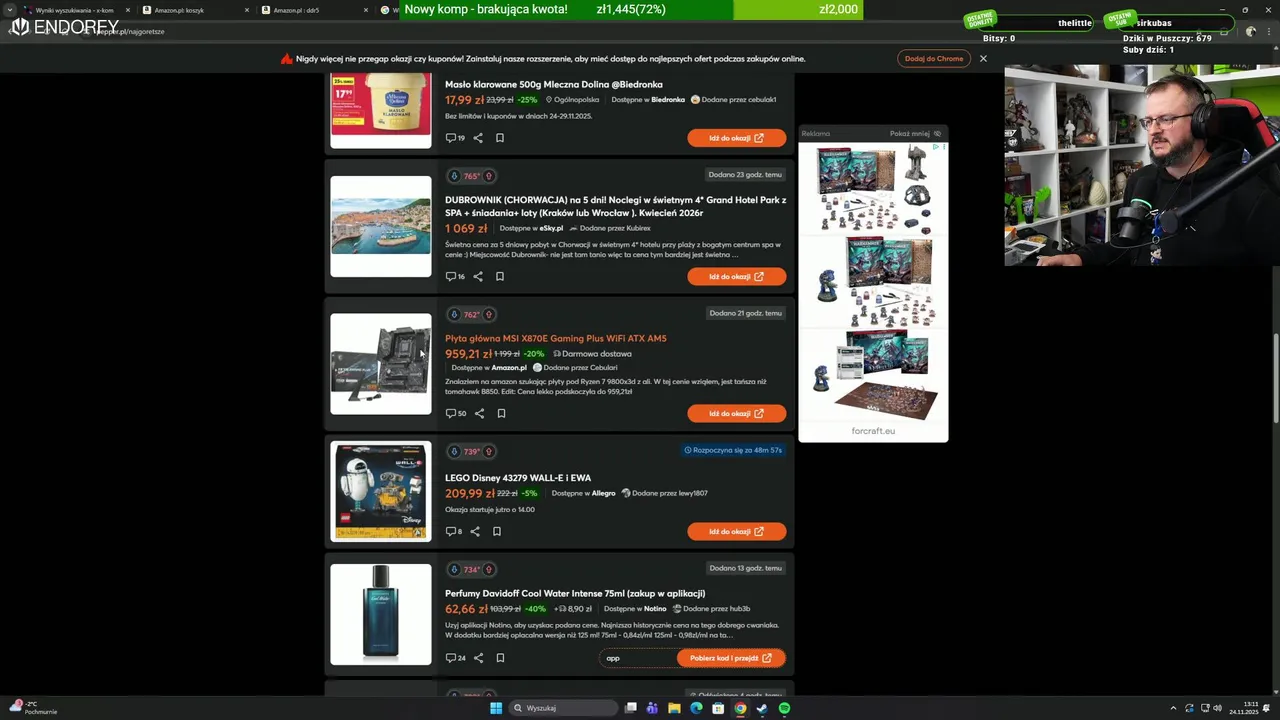Image resolution: width=1280 pixels, height=720 pixels.
Task: Click Idź do okazji for Dubrownik
Action: [736, 277]
